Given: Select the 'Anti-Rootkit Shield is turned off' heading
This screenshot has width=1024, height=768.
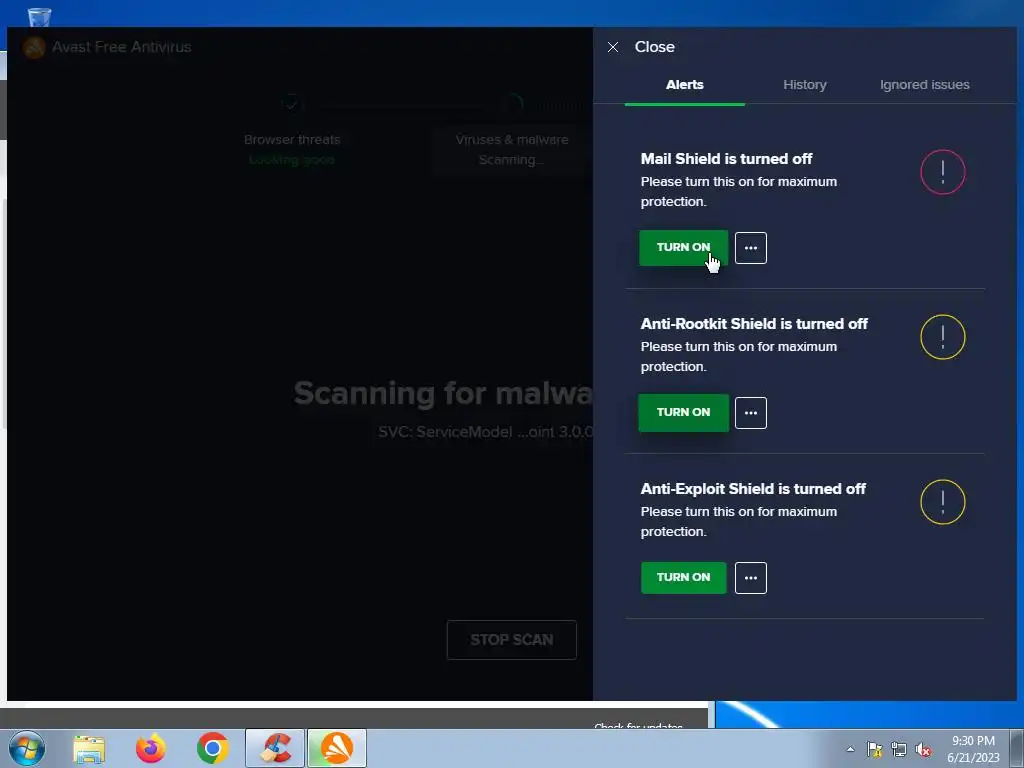Looking at the screenshot, I should click(x=754, y=324).
